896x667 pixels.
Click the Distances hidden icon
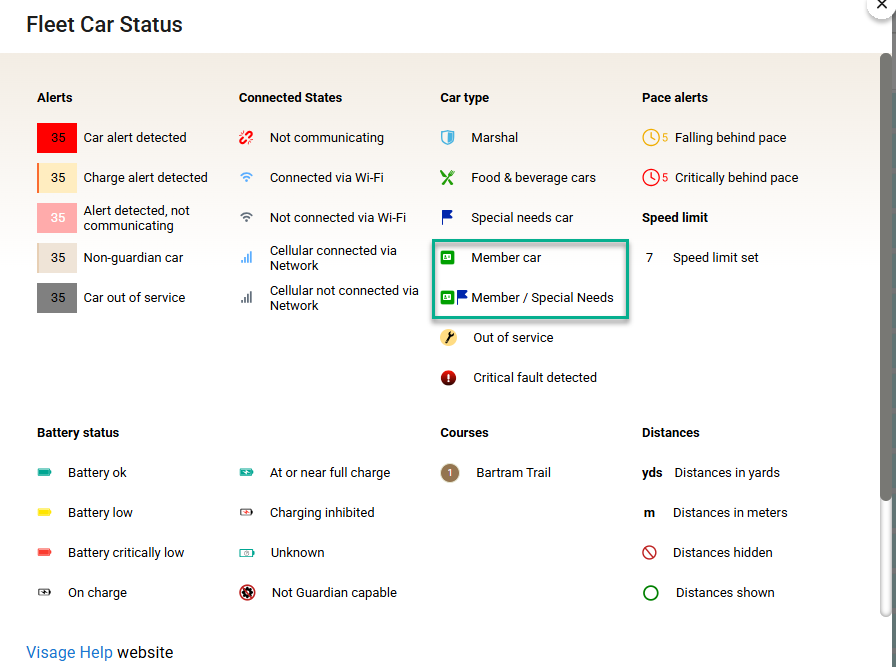point(650,553)
